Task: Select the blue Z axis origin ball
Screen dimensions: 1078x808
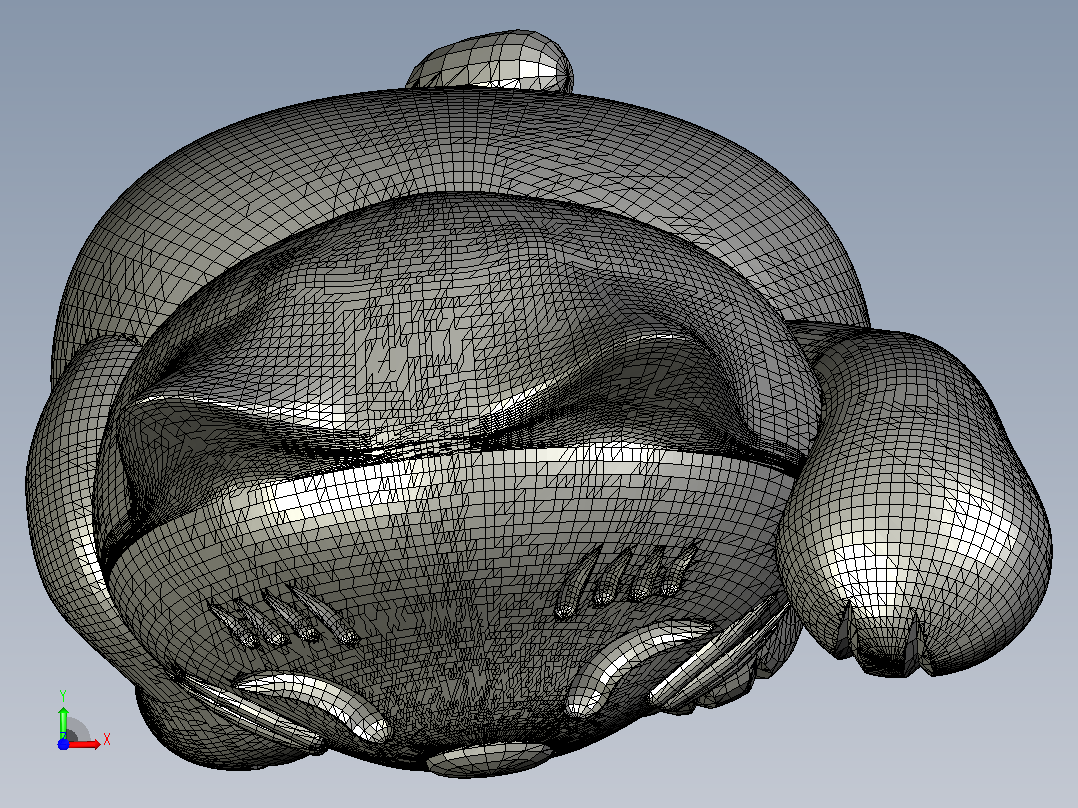Action: coord(63,744)
